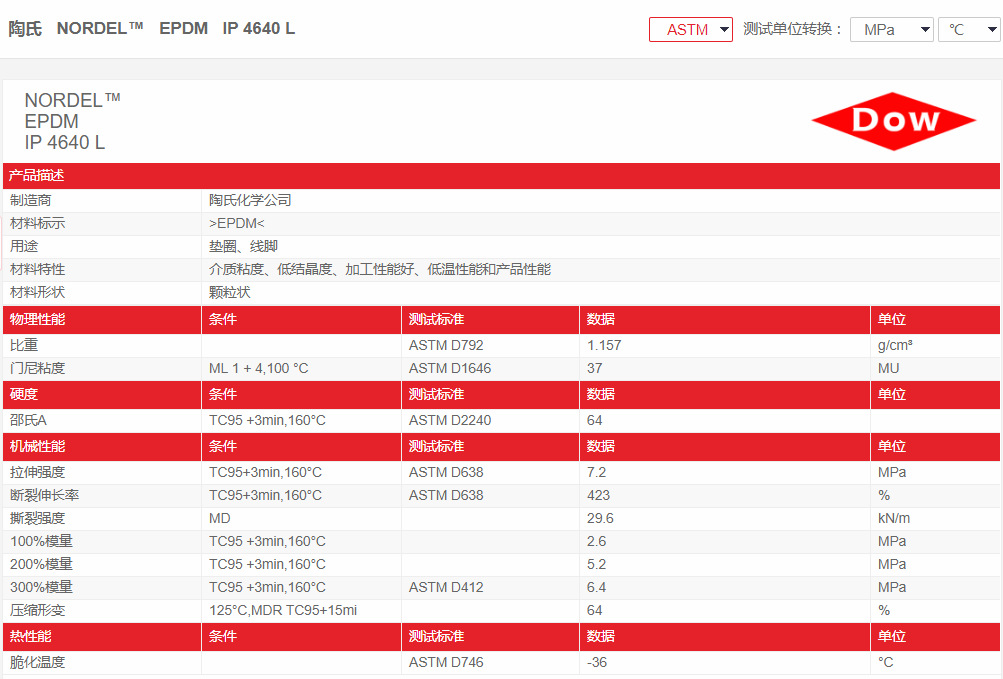Click the '硬度' section header

24,394
